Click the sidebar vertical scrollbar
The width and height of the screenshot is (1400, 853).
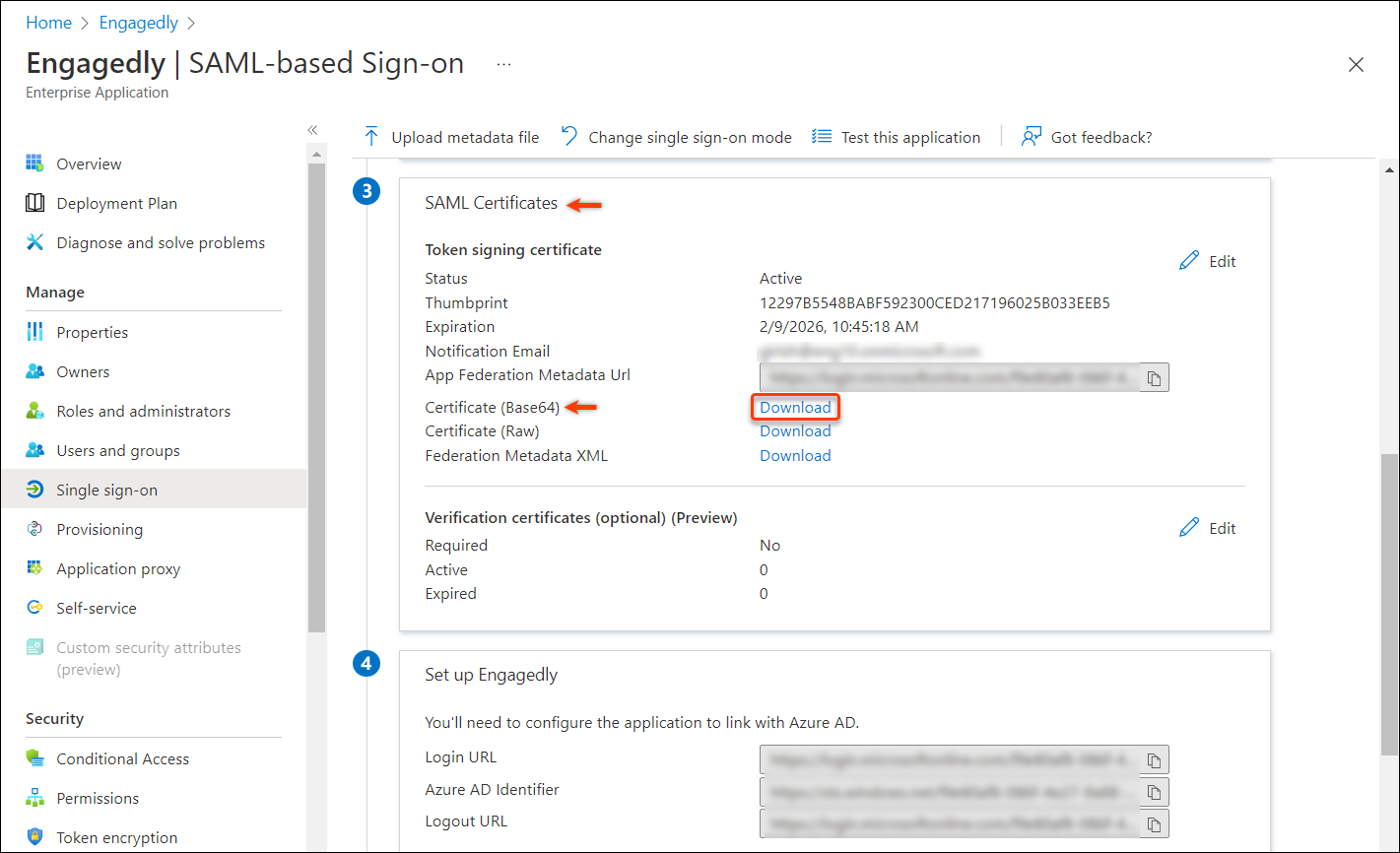(316, 397)
